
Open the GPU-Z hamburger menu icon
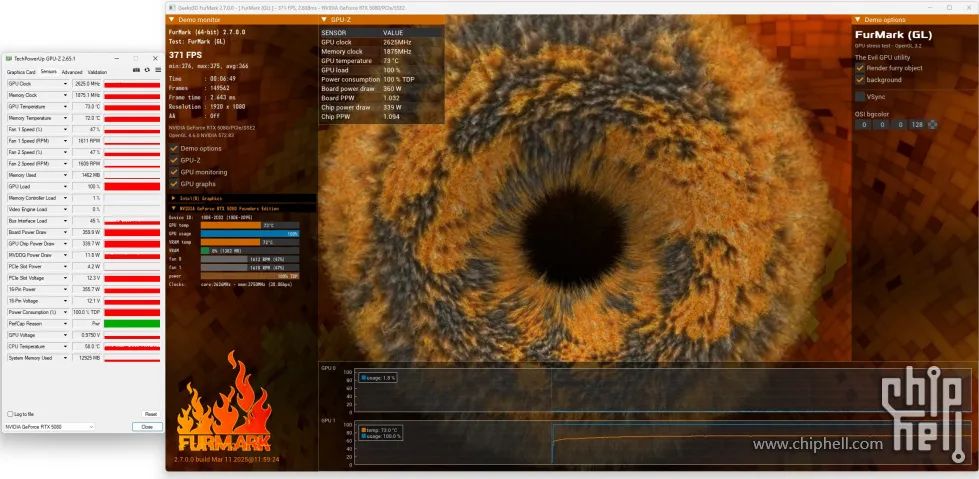pyautogui.click(x=158, y=70)
